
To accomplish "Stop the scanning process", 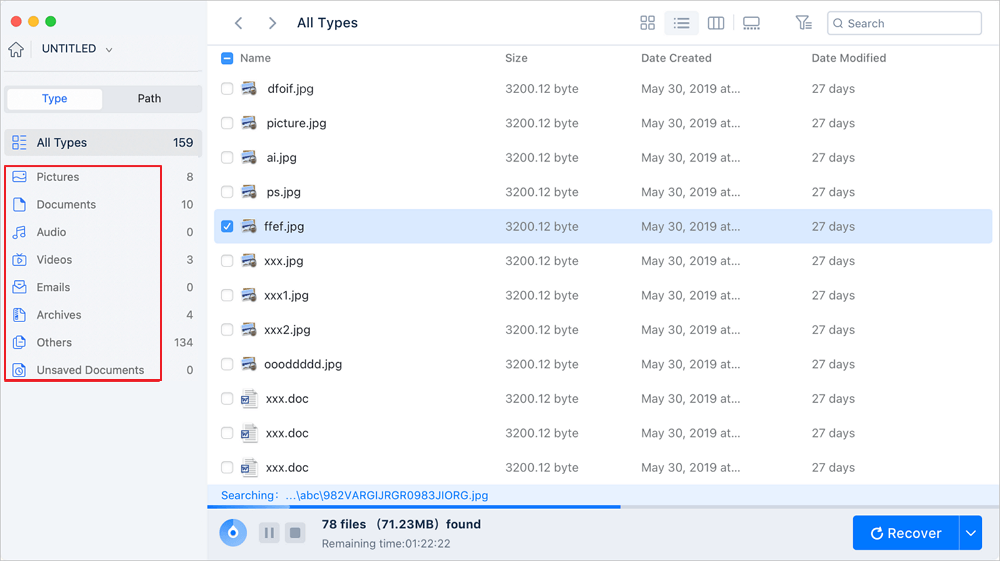I will (x=295, y=533).
